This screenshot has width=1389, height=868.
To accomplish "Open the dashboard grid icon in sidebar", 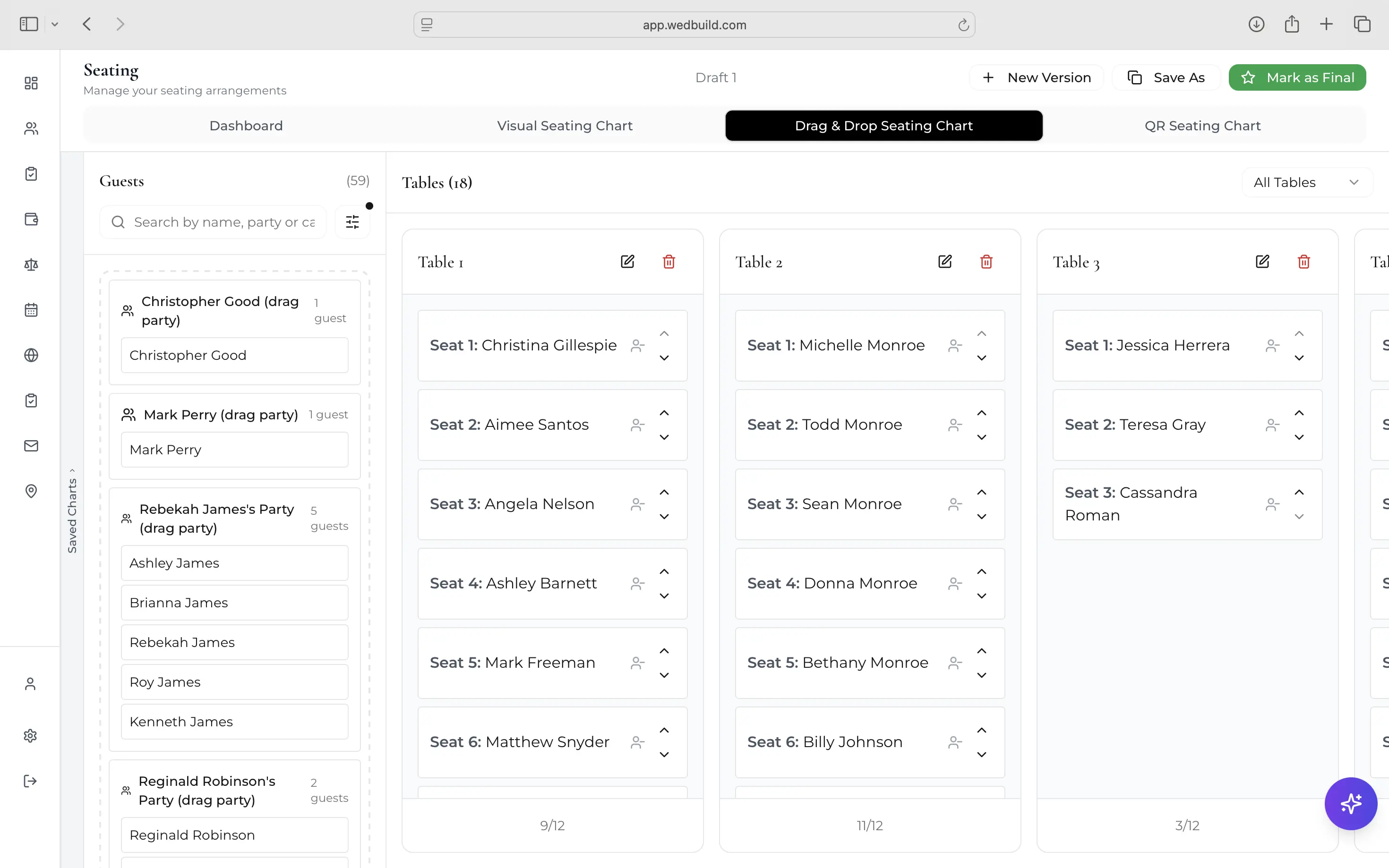I will (x=31, y=83).
